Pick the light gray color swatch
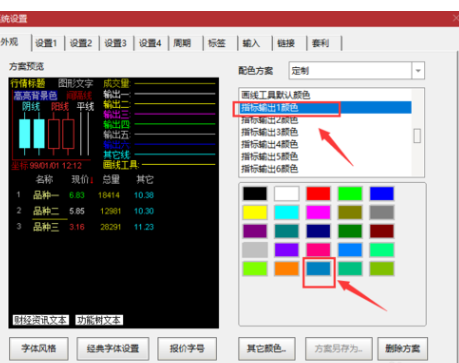Image resolution: width=459 pixels, height=363 pixels. 255,250
